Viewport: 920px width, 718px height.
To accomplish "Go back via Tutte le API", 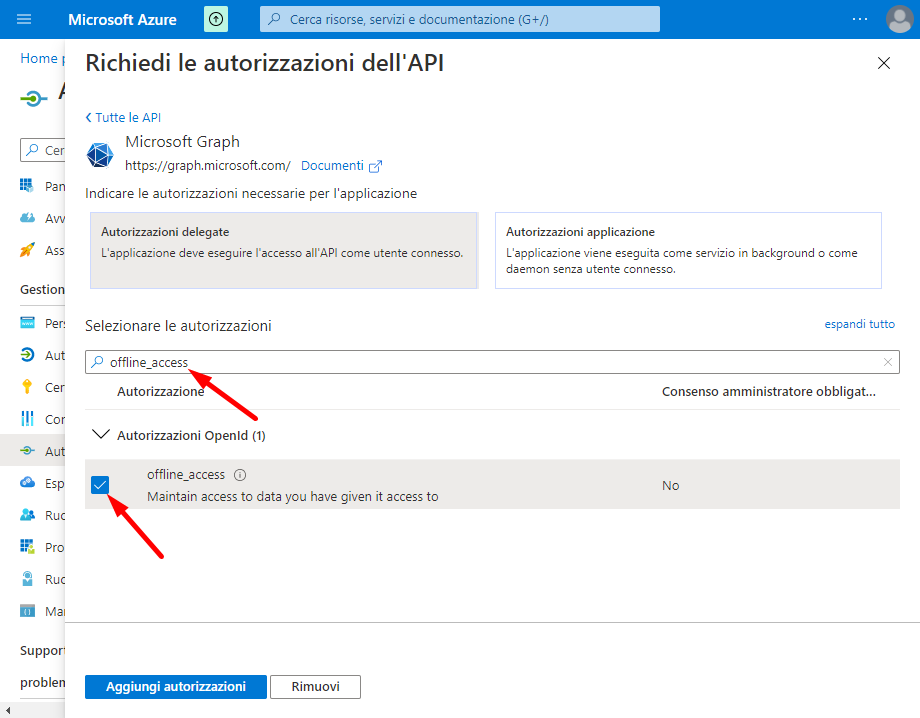I will click(123, 117).
